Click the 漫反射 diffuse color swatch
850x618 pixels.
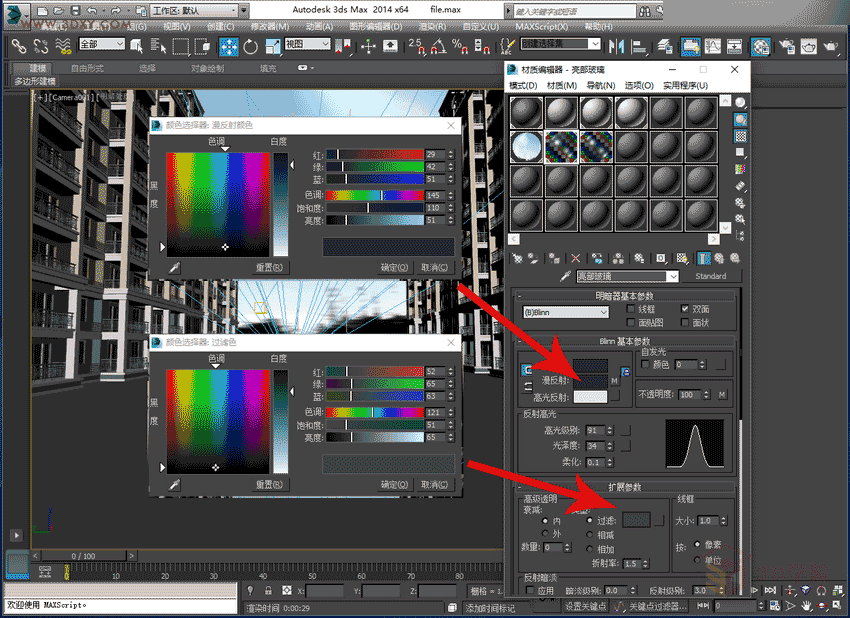click(x=590, y=381)
